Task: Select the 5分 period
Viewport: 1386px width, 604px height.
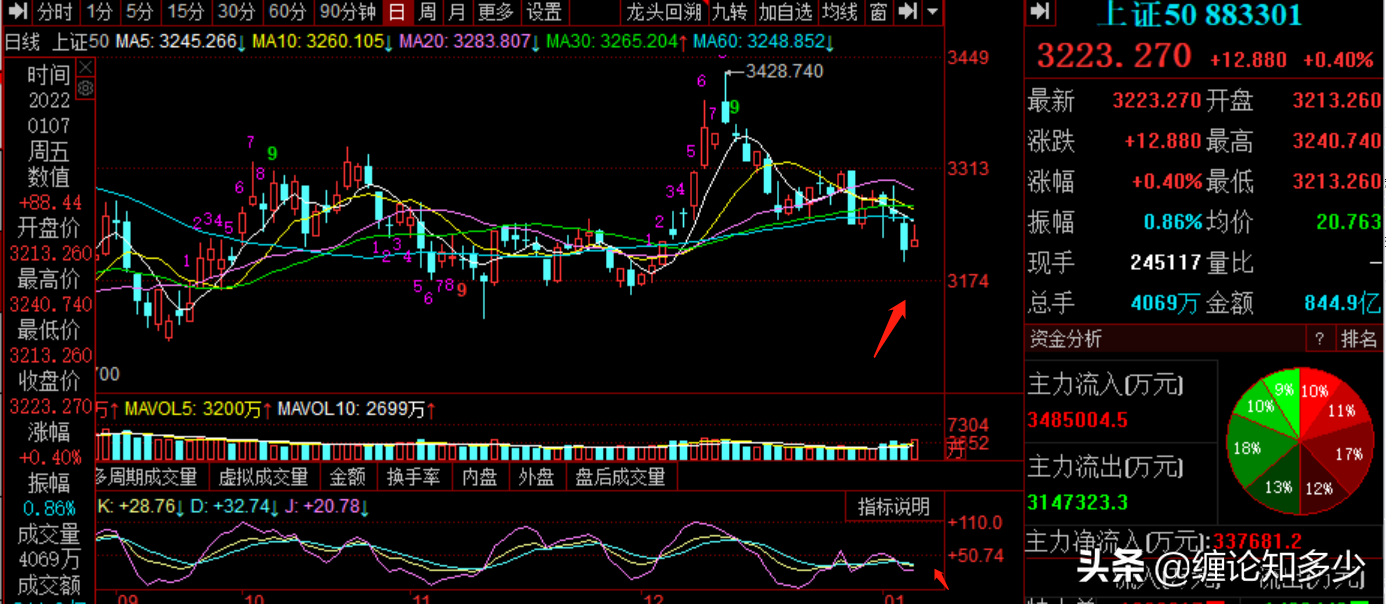Action: 140,12
